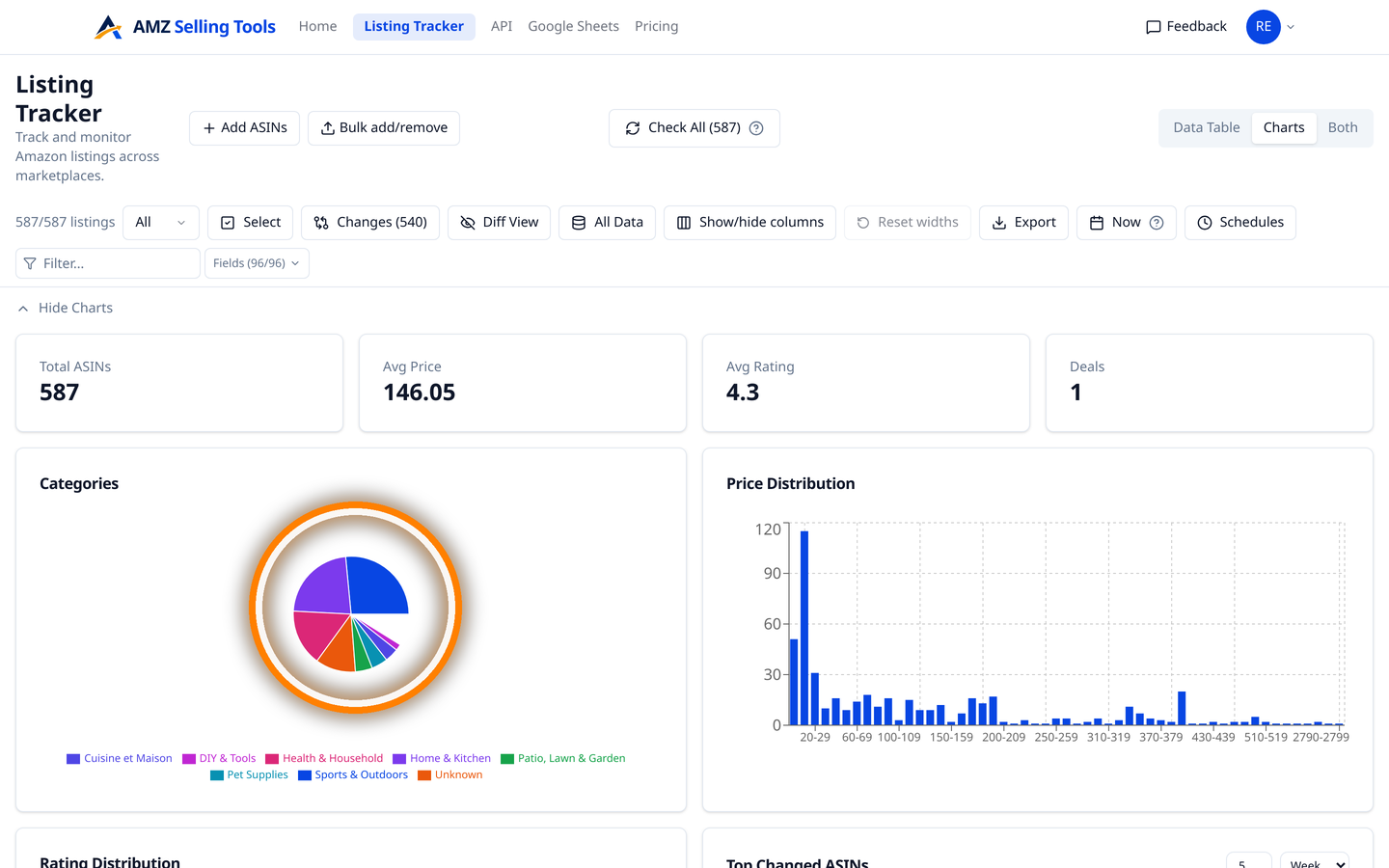Screen dimensions: 1389x868
Task: Toggle Diff View
Action: pyautogui.click(x=500, y=223)
